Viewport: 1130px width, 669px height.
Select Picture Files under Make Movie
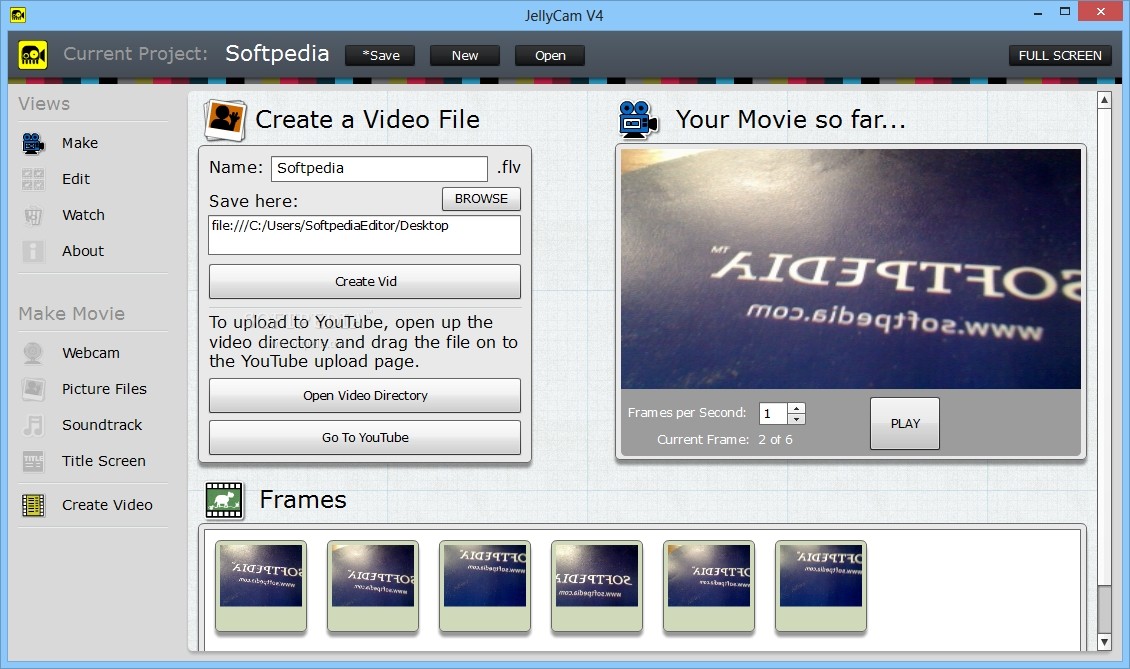(x=104, y=389)
